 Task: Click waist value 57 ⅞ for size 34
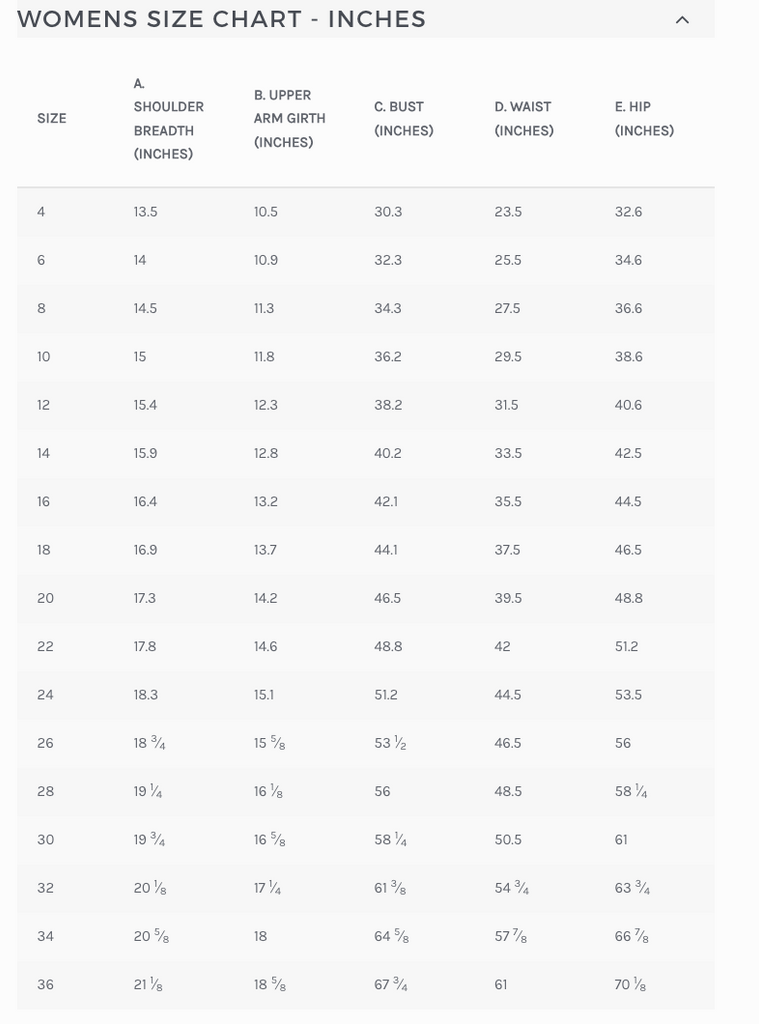pyautogui.click(x=510, y=937)
